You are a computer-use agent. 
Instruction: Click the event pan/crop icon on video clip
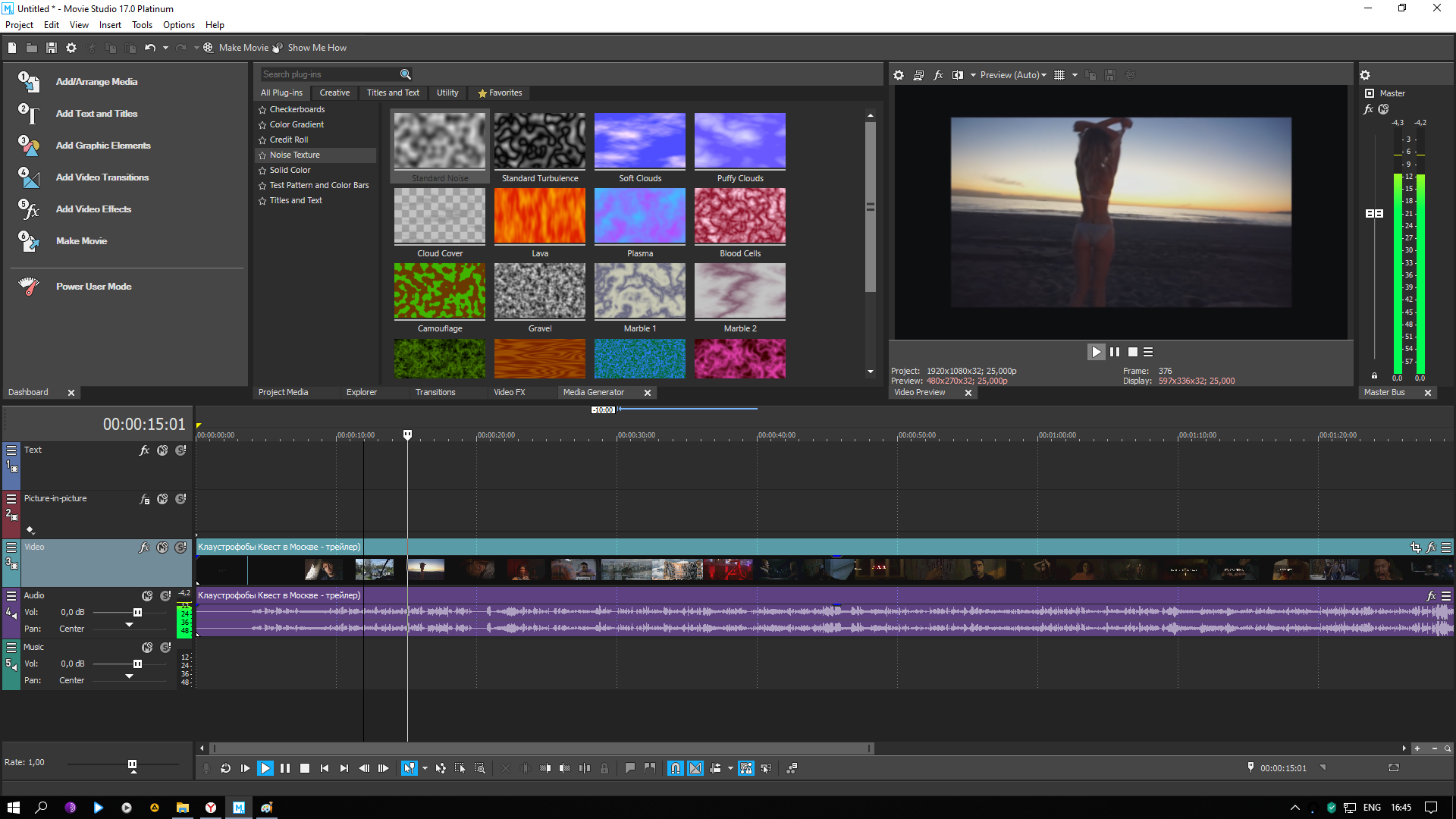1415,548
